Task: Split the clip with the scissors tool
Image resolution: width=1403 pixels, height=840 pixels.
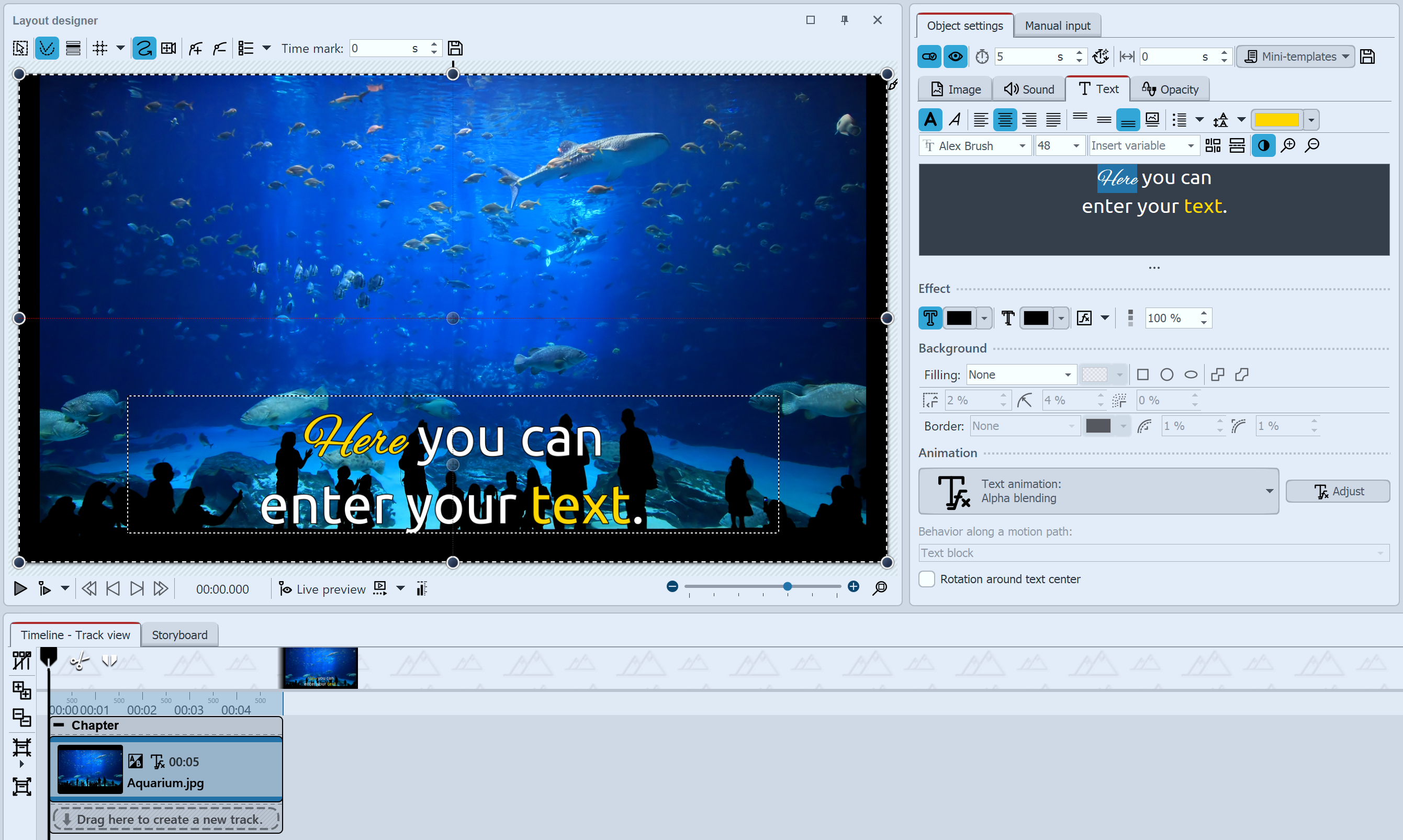Action: (78, 661)
